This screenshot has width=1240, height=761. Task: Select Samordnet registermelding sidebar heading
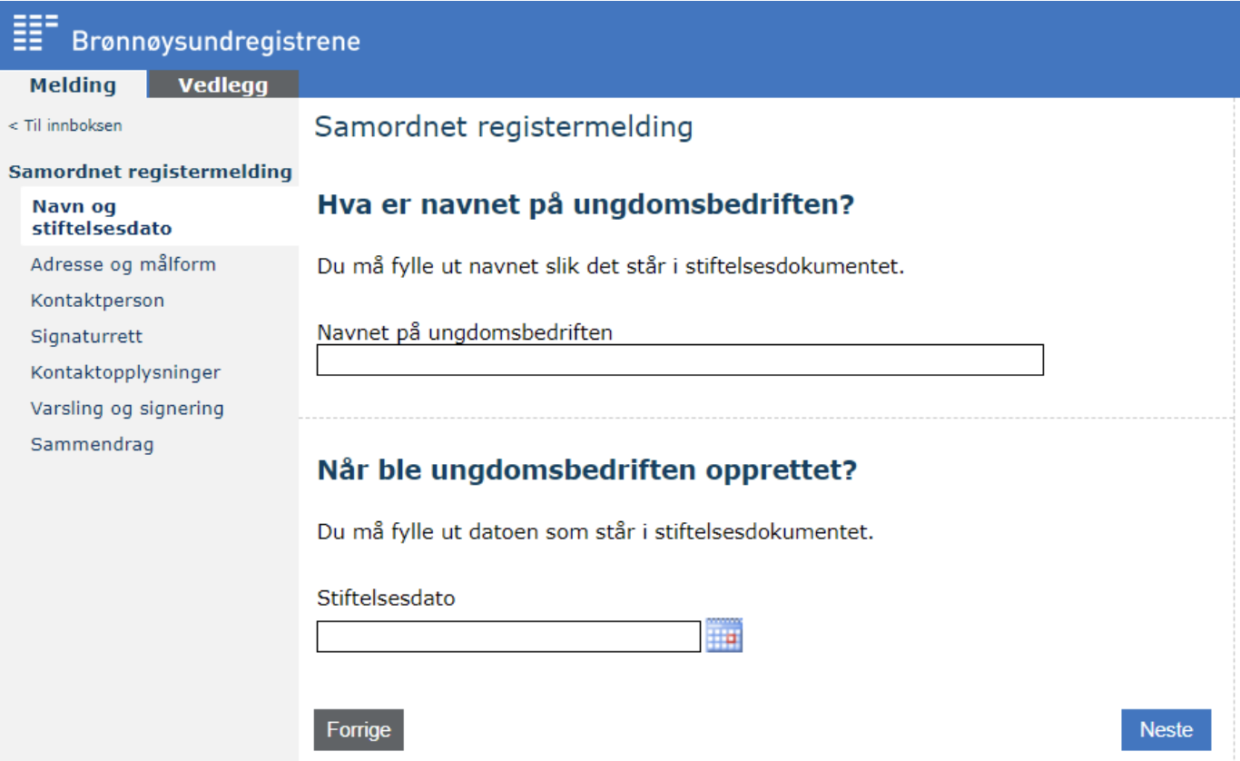coord(150,172)
